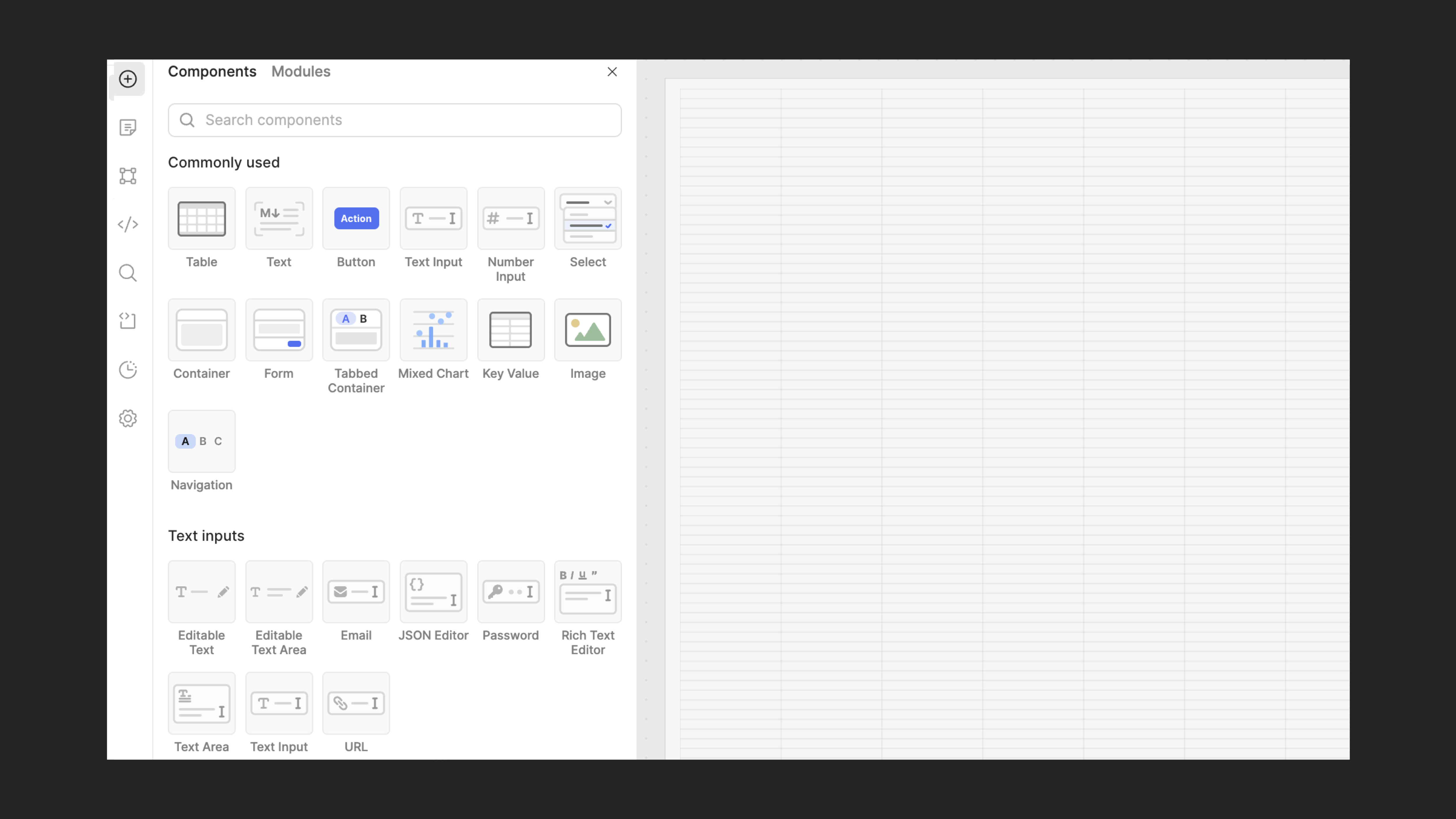1456x819 pixels.
Task: Select the JSON Editor component
Action: click(434, 592)
